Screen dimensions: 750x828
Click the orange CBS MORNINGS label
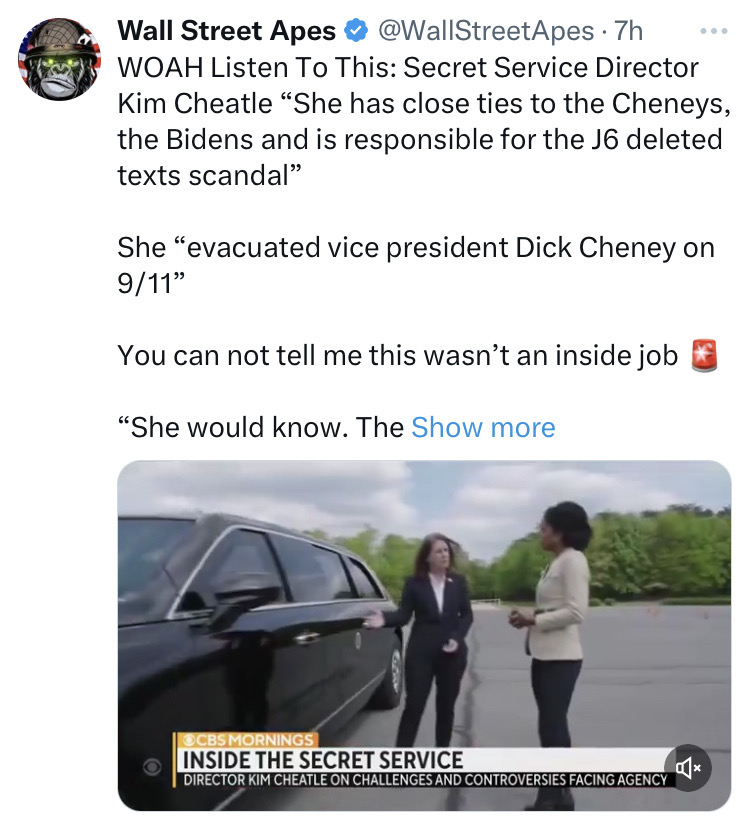click(x=248, y=739)
